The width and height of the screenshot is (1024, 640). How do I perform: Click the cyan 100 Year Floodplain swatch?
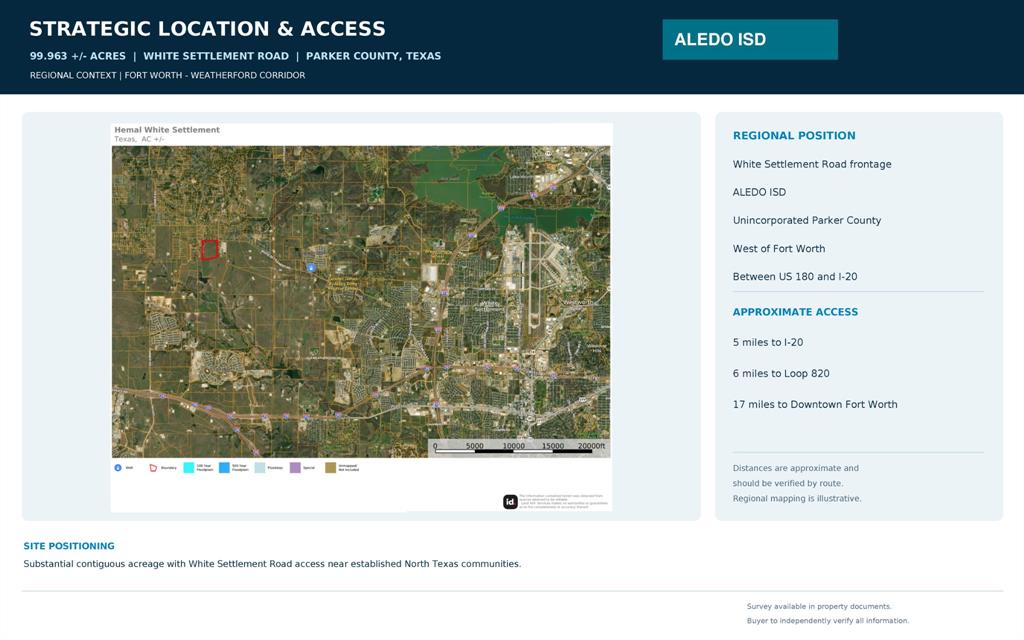click(x=189, y=468)
